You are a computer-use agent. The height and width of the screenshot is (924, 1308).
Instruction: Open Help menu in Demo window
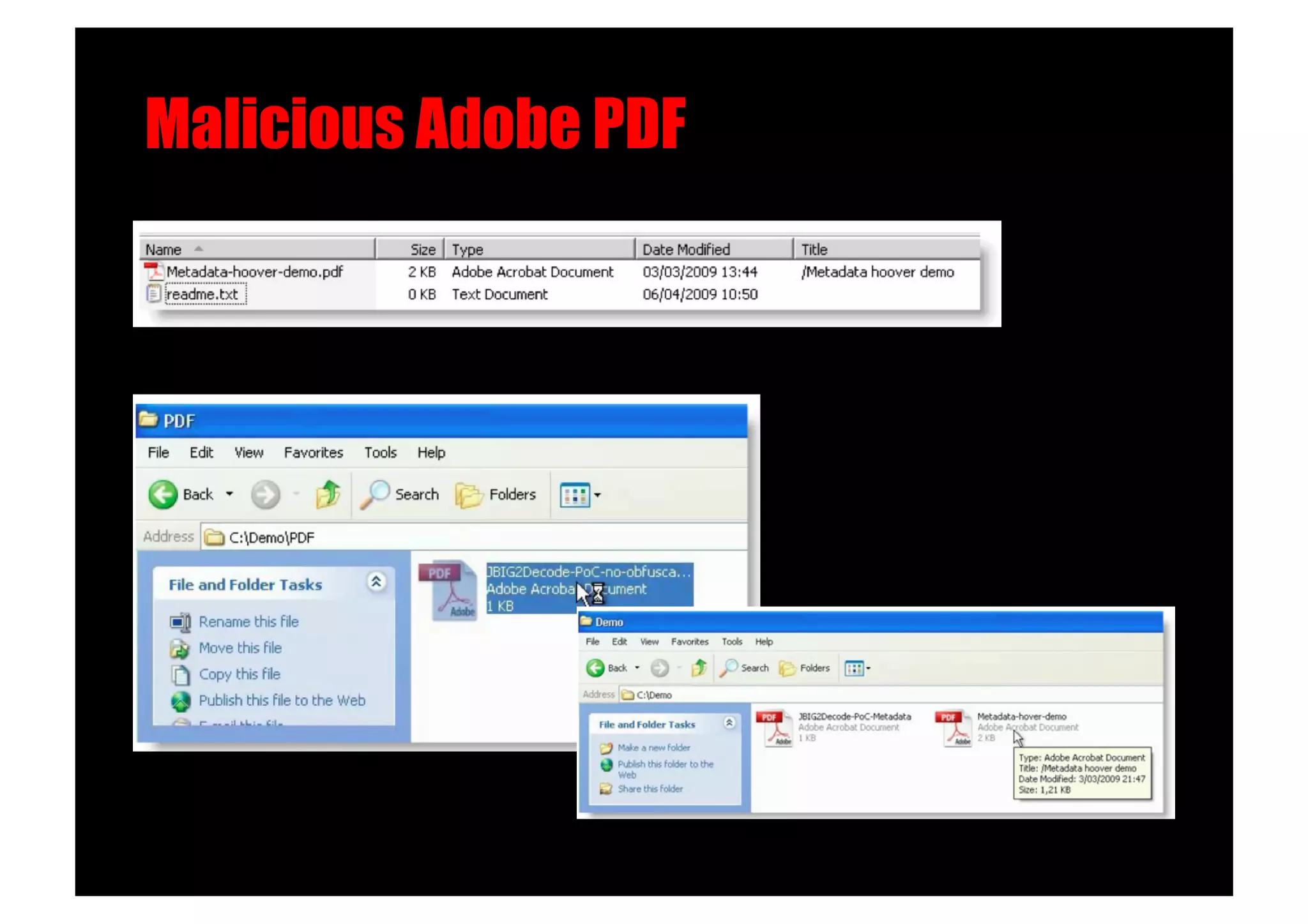(x=764, y=642)
